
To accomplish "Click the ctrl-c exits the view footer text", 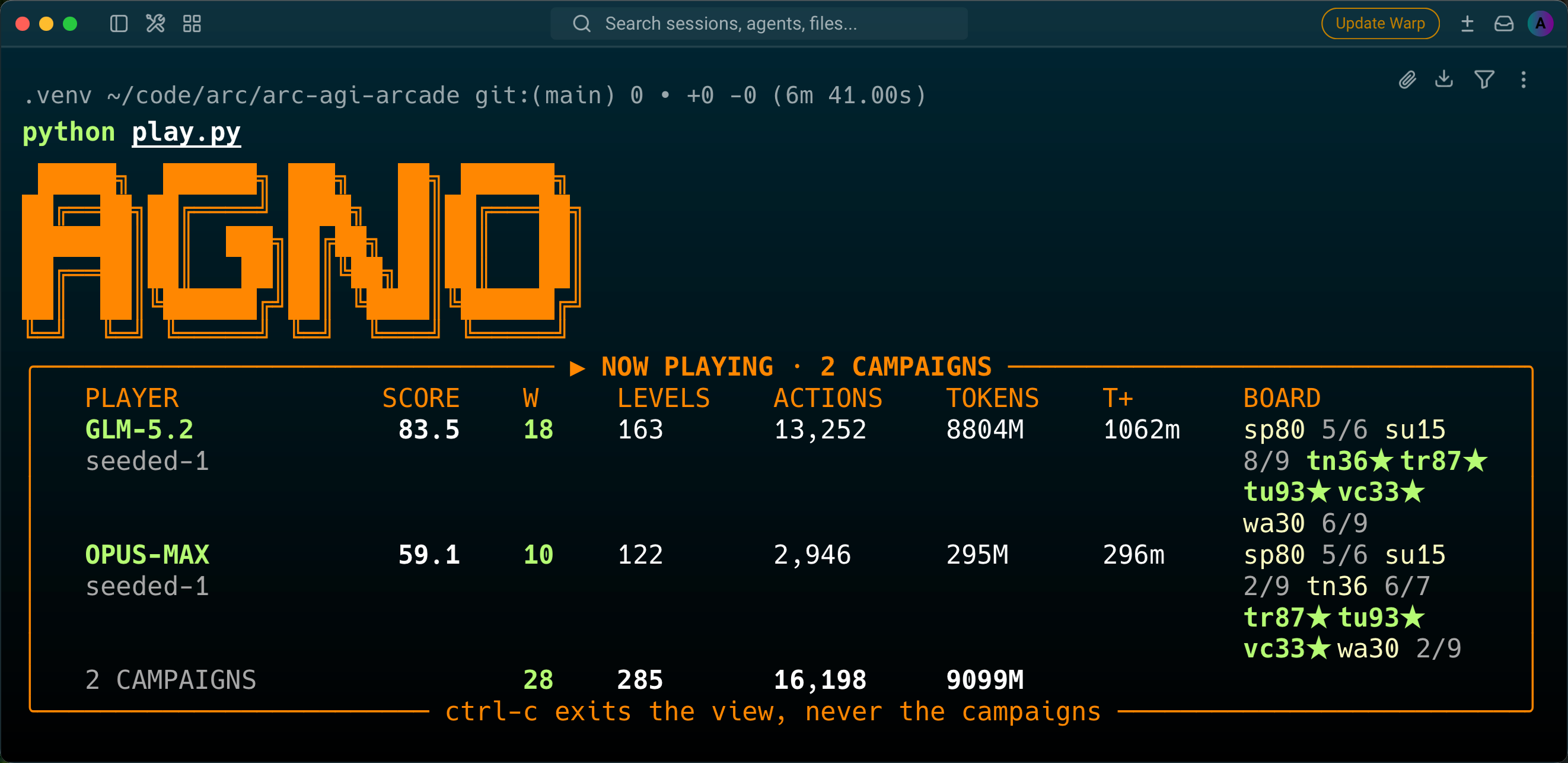I will coord(773,711).
